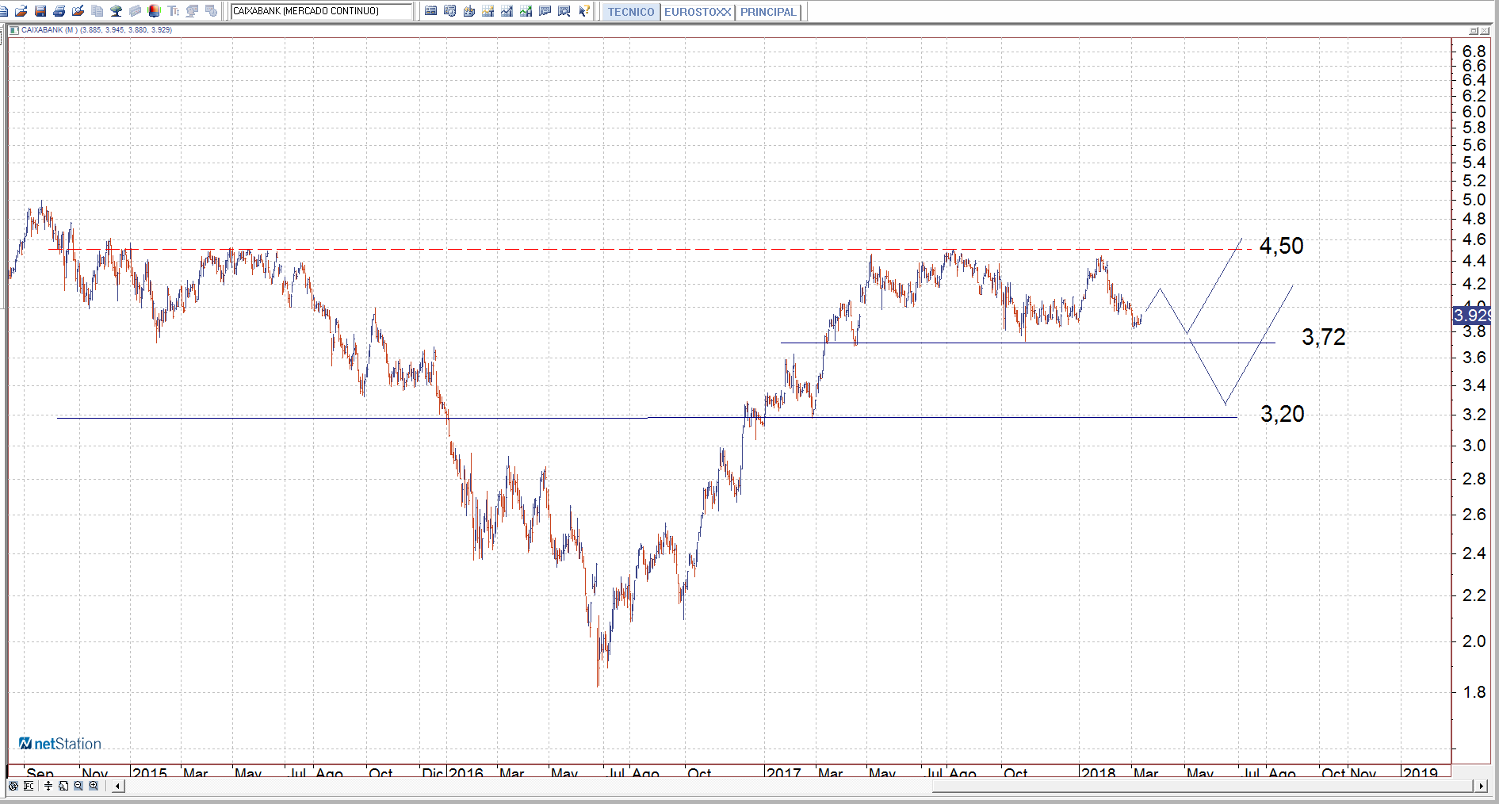Image resolution: width=1499 pixels, height=804 pixels.
Task: Click the chart window with check icon
Action: (545, 11)
